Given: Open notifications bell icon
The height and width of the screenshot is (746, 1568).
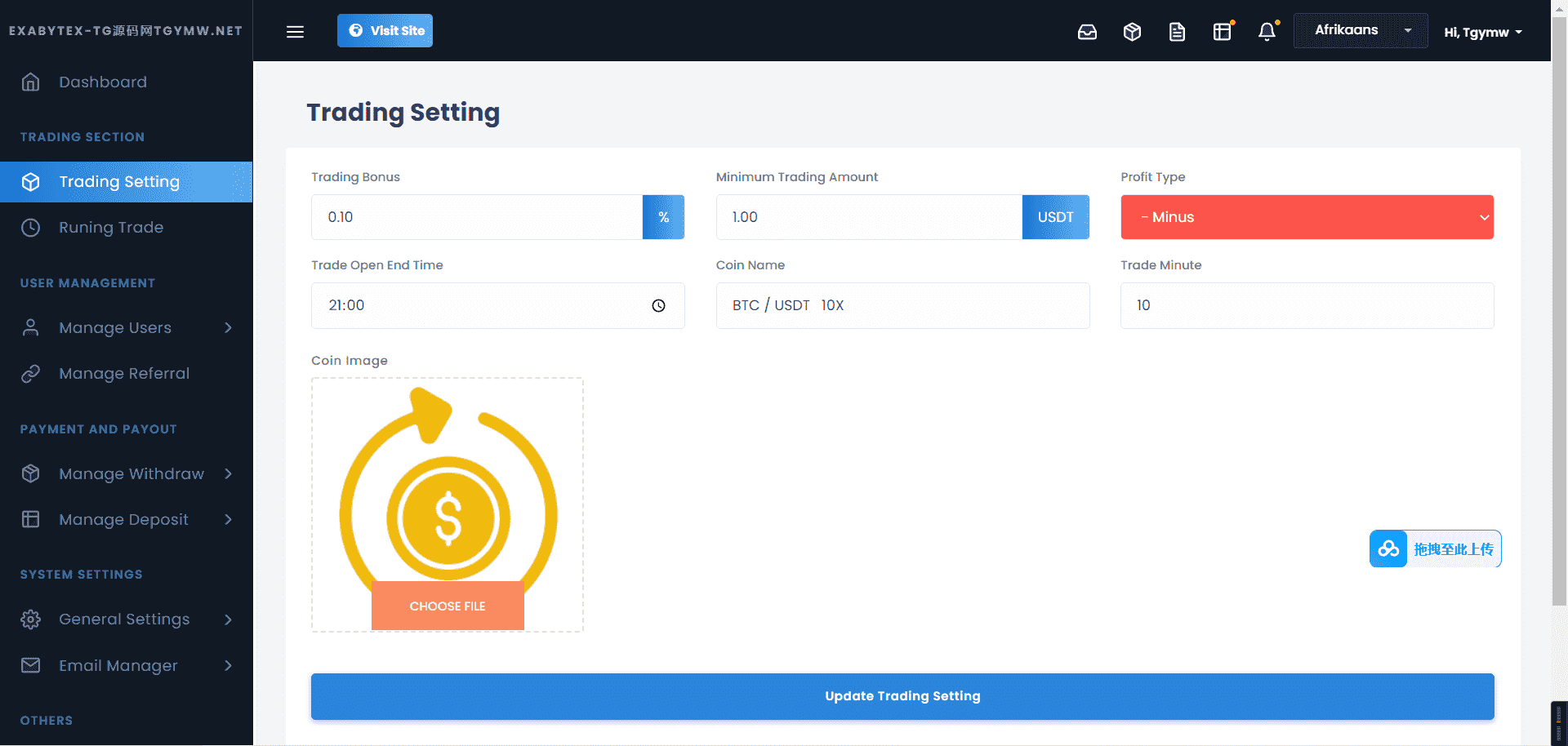Looking at the screenshot, I should [x=1267, y=32].
